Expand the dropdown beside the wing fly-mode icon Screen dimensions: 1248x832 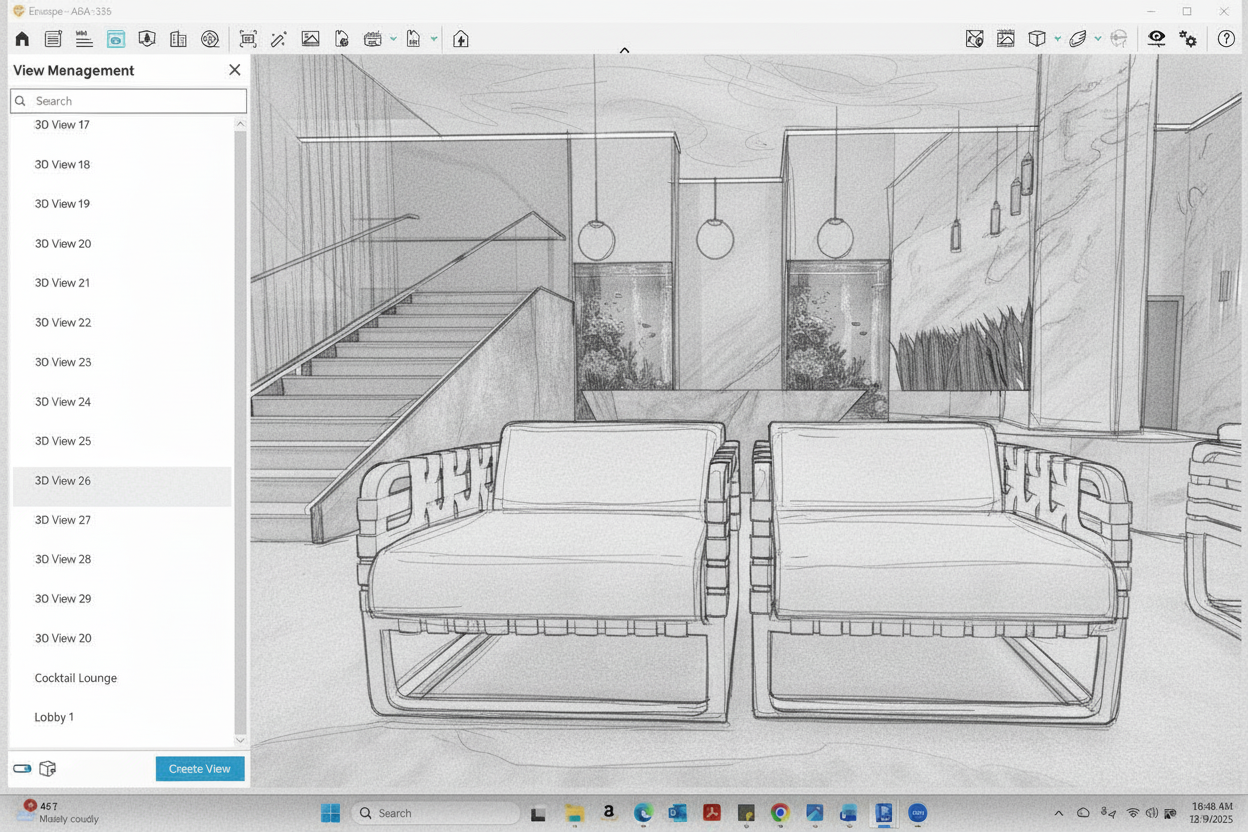(1098, 39)
